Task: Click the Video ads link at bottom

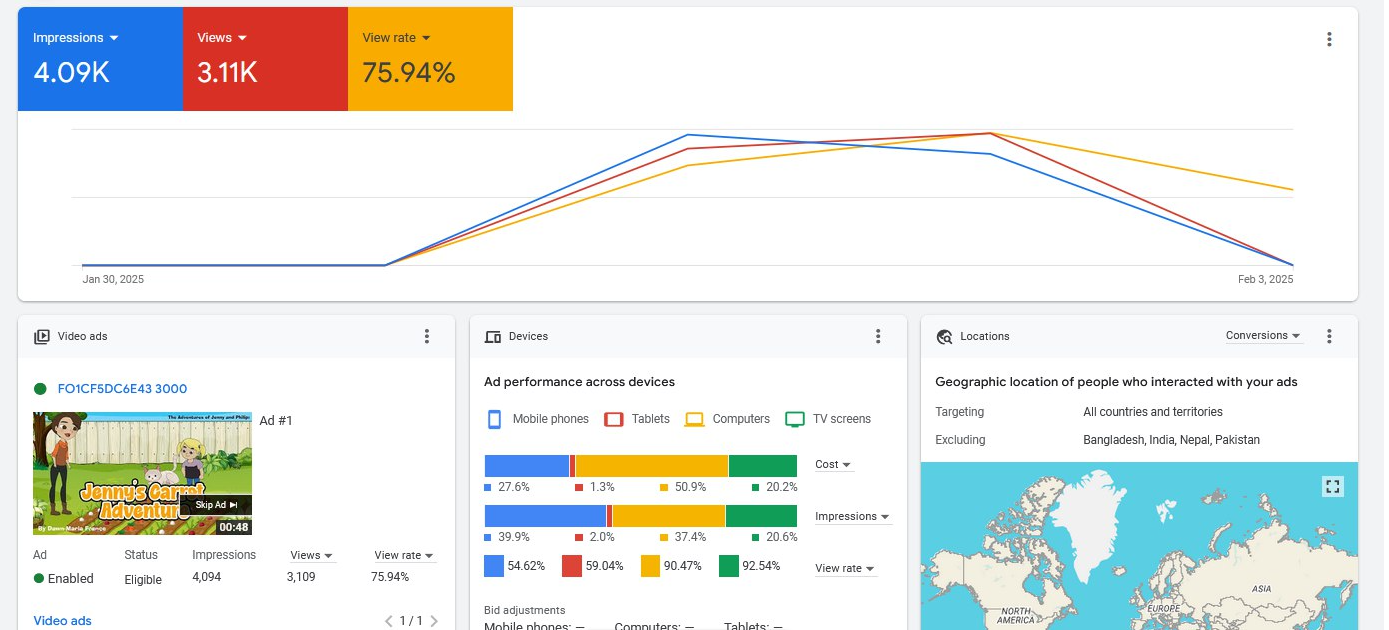Action: pyautogui.click(x=62, y=621)
